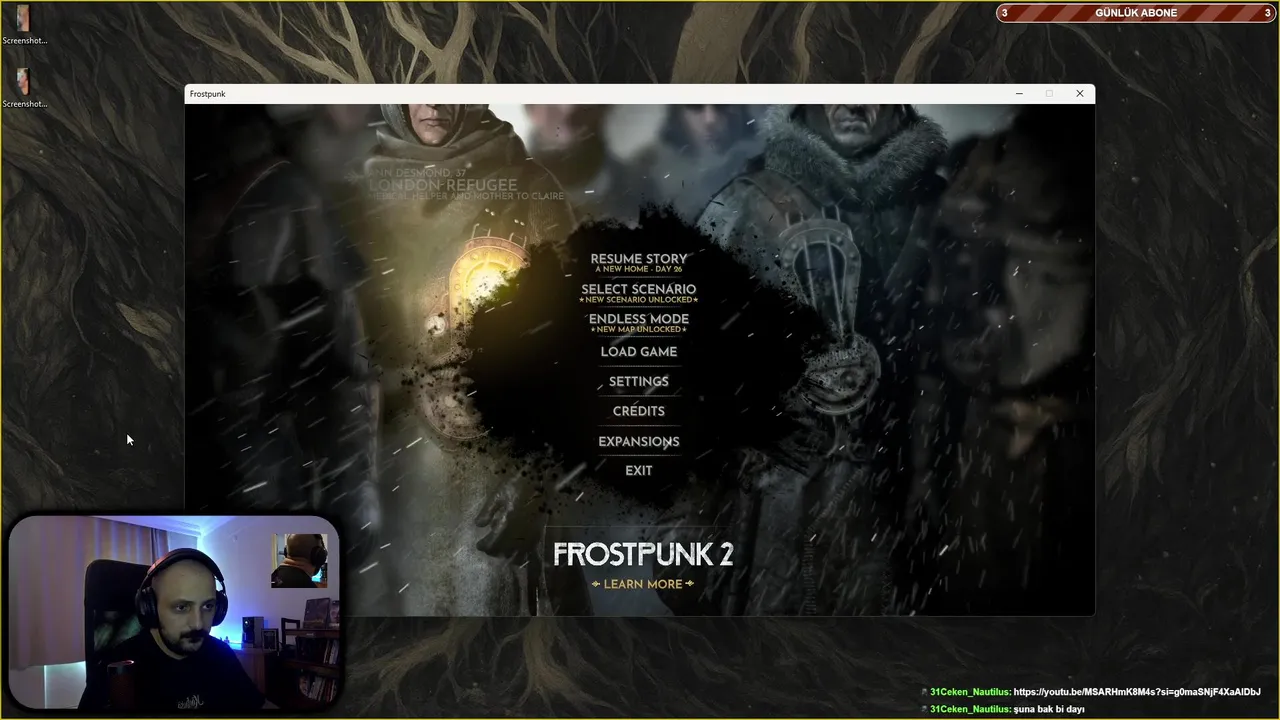Screen dimensions: 1280x720
Task: Open game Settings
Action: (638, 382)
